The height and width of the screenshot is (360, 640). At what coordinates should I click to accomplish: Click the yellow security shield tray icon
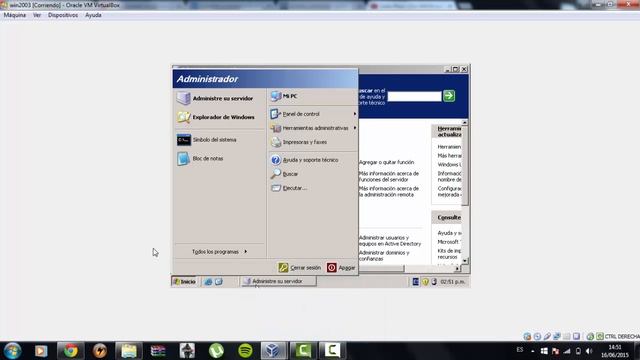tap(425, 282)
